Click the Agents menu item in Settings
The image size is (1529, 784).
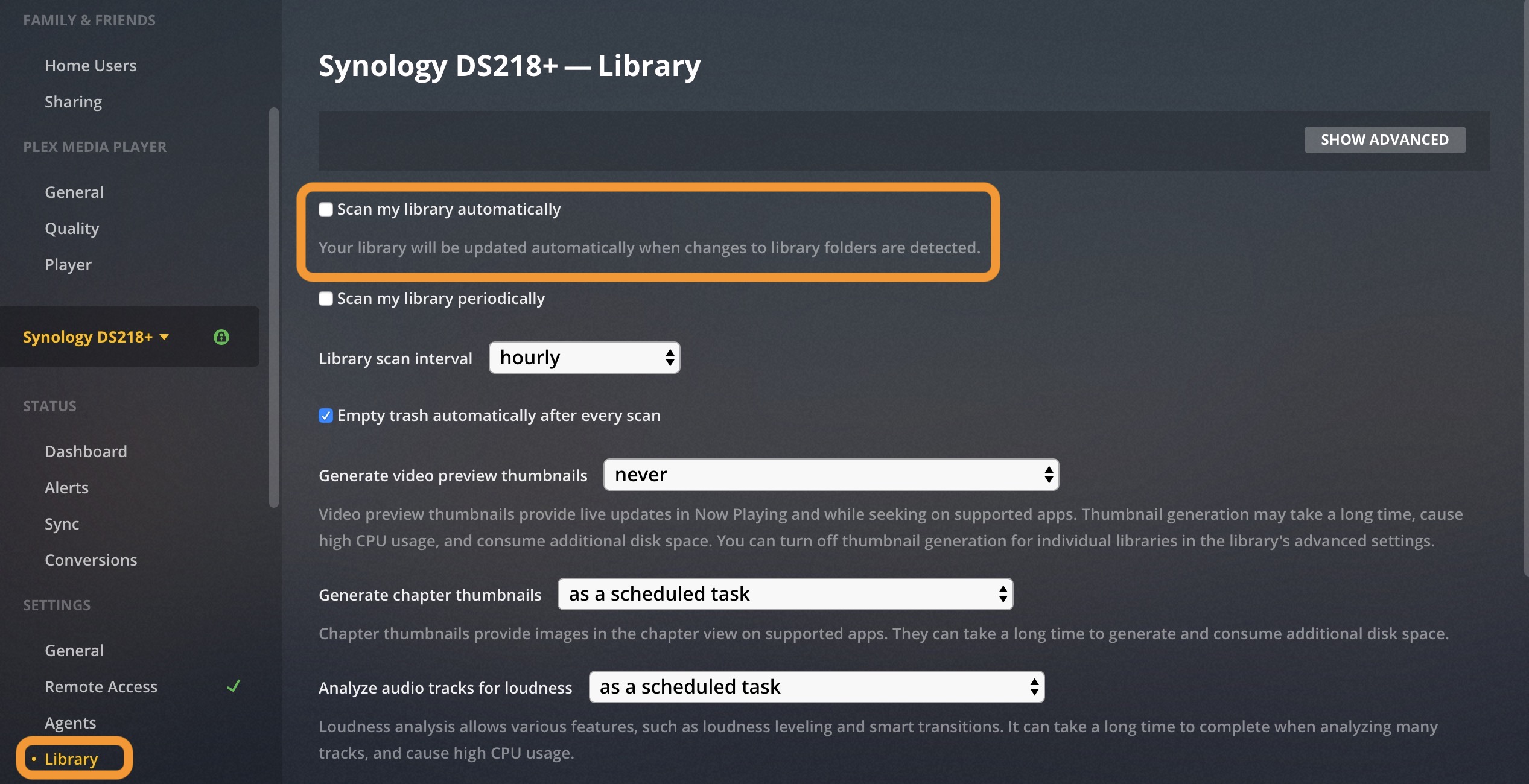70,722
